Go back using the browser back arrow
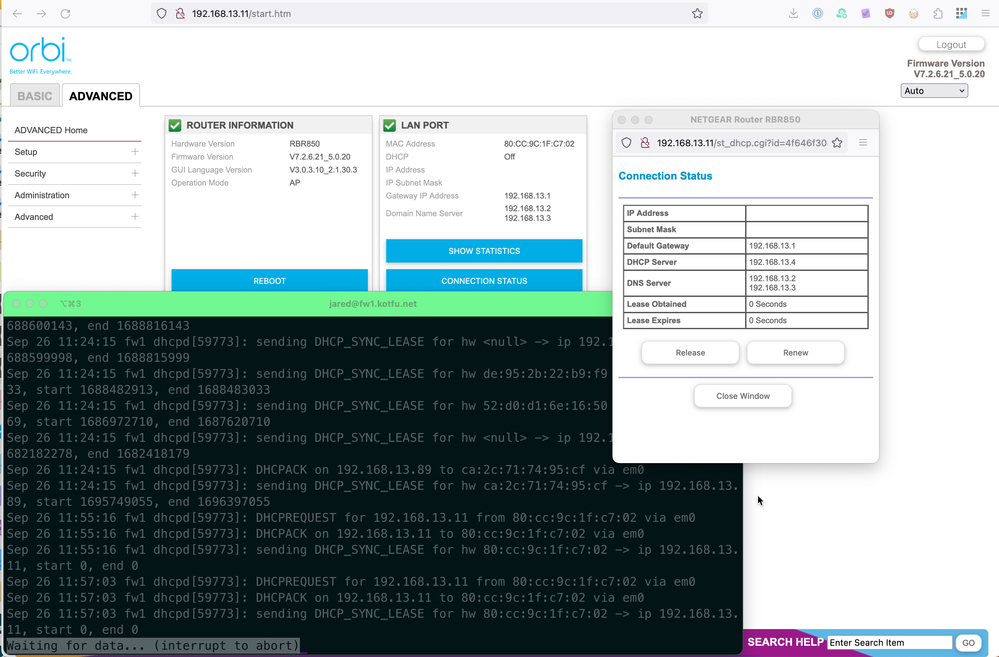The width and height of the screenshot is (999, 657). point(15,14)
